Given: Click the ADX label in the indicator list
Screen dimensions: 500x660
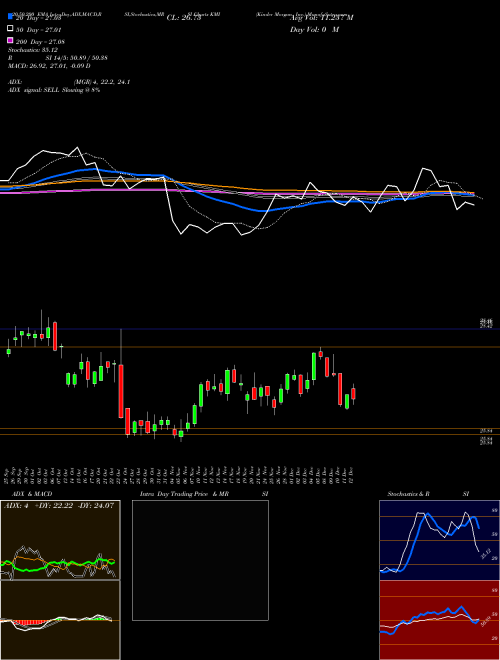Looking at the screenshot, I should (x=15, y=82).
